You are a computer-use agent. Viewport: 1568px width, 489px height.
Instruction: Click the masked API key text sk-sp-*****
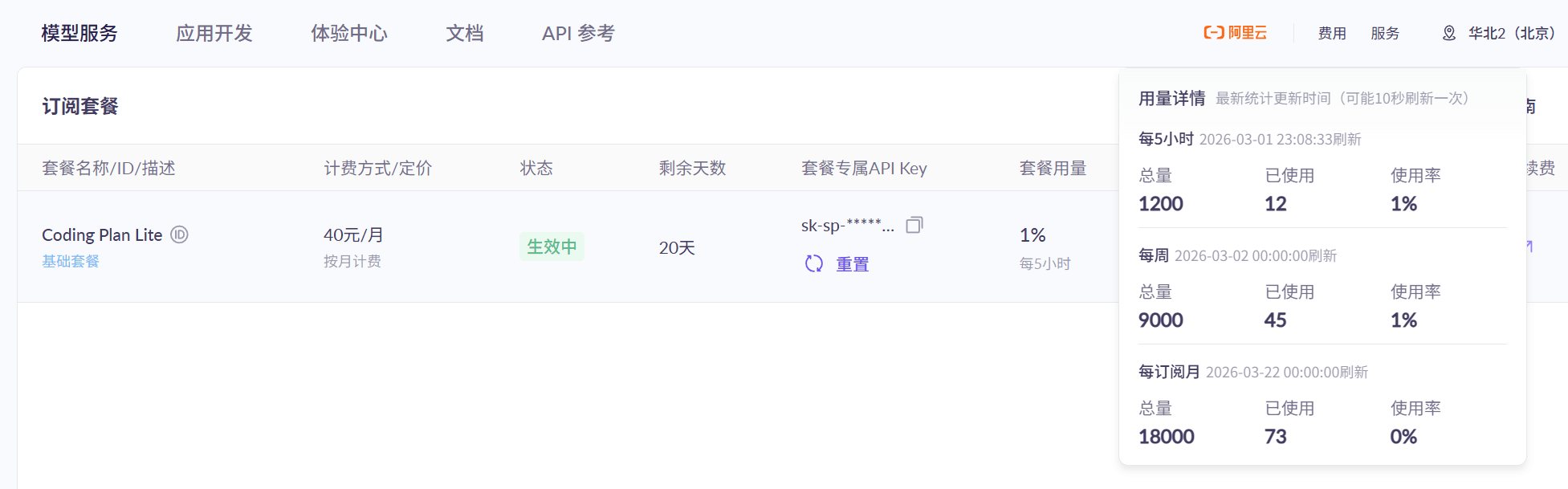(x=847, y=226)
